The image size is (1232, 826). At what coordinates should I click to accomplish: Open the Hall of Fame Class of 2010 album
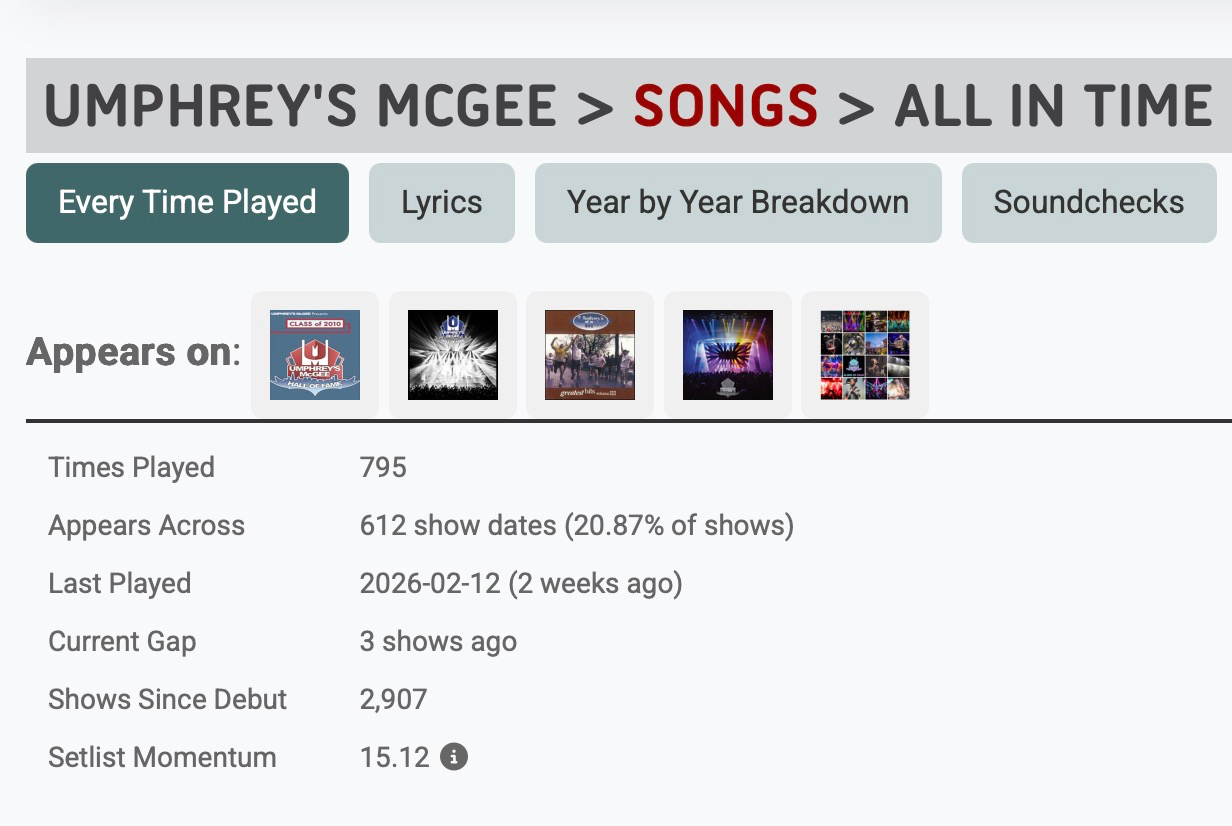point(315,355)
